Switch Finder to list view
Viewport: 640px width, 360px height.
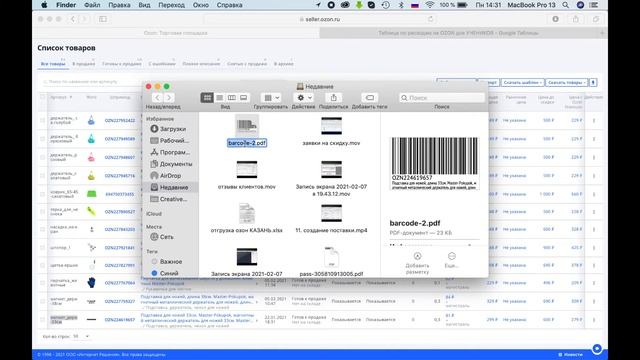tap(220, 98)
